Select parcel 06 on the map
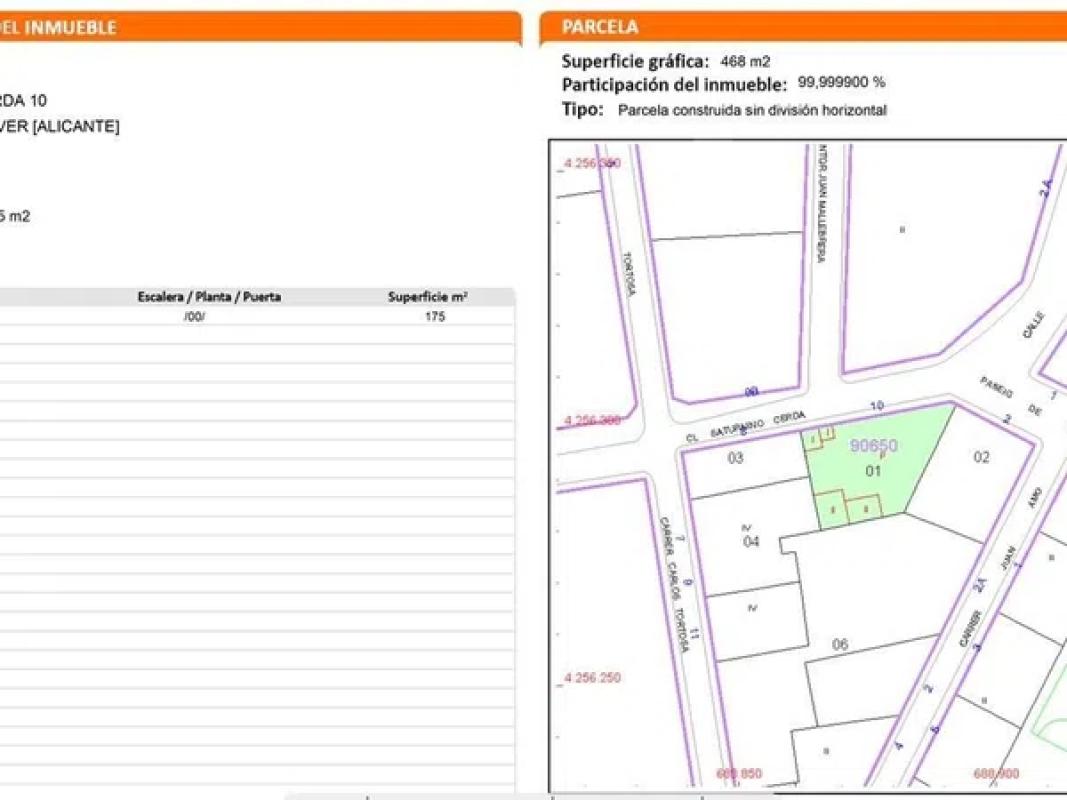This screenshot has height=800, width=1067. click(x=840, y=645)
